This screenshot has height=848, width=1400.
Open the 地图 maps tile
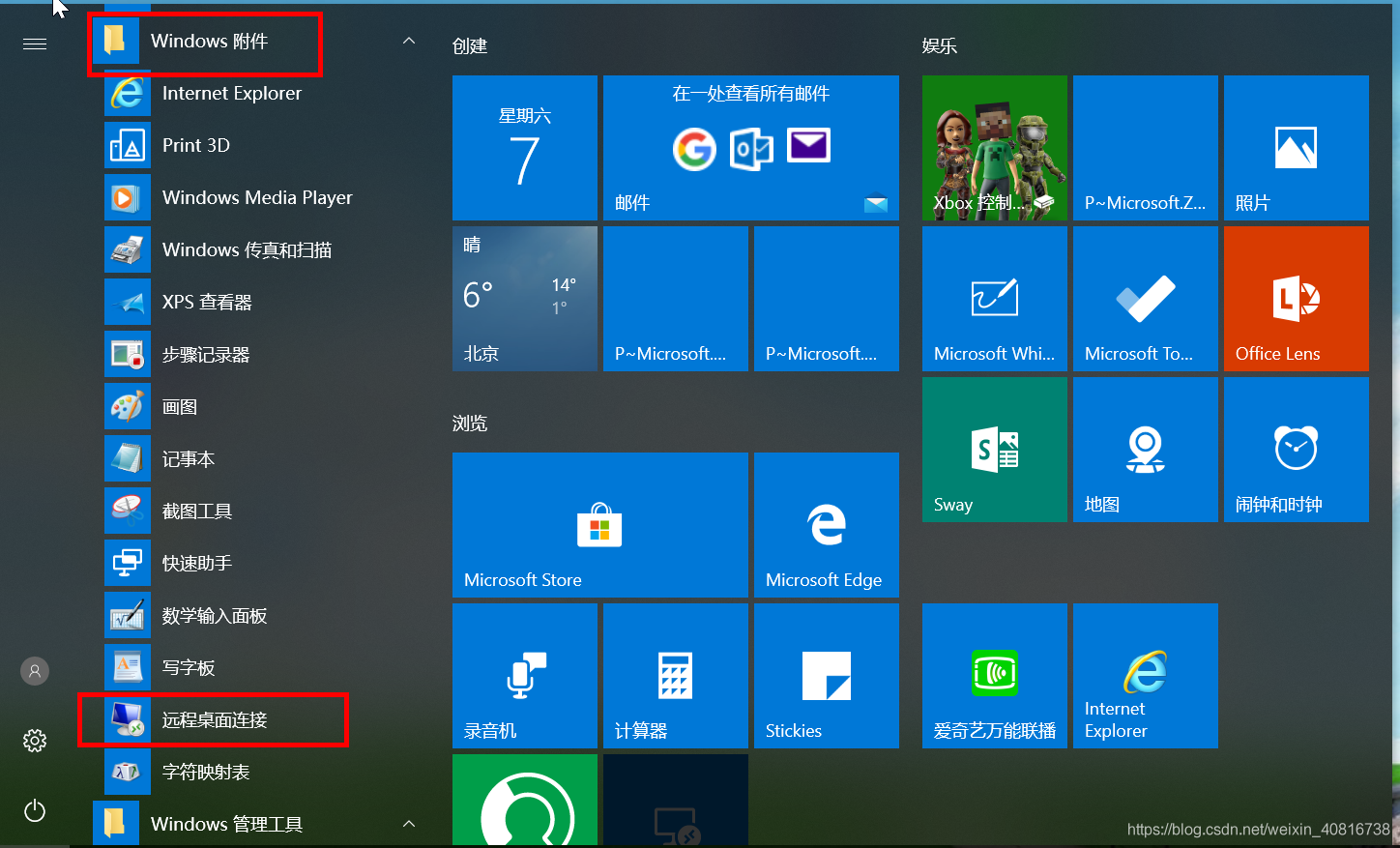tap(1146, 450)
